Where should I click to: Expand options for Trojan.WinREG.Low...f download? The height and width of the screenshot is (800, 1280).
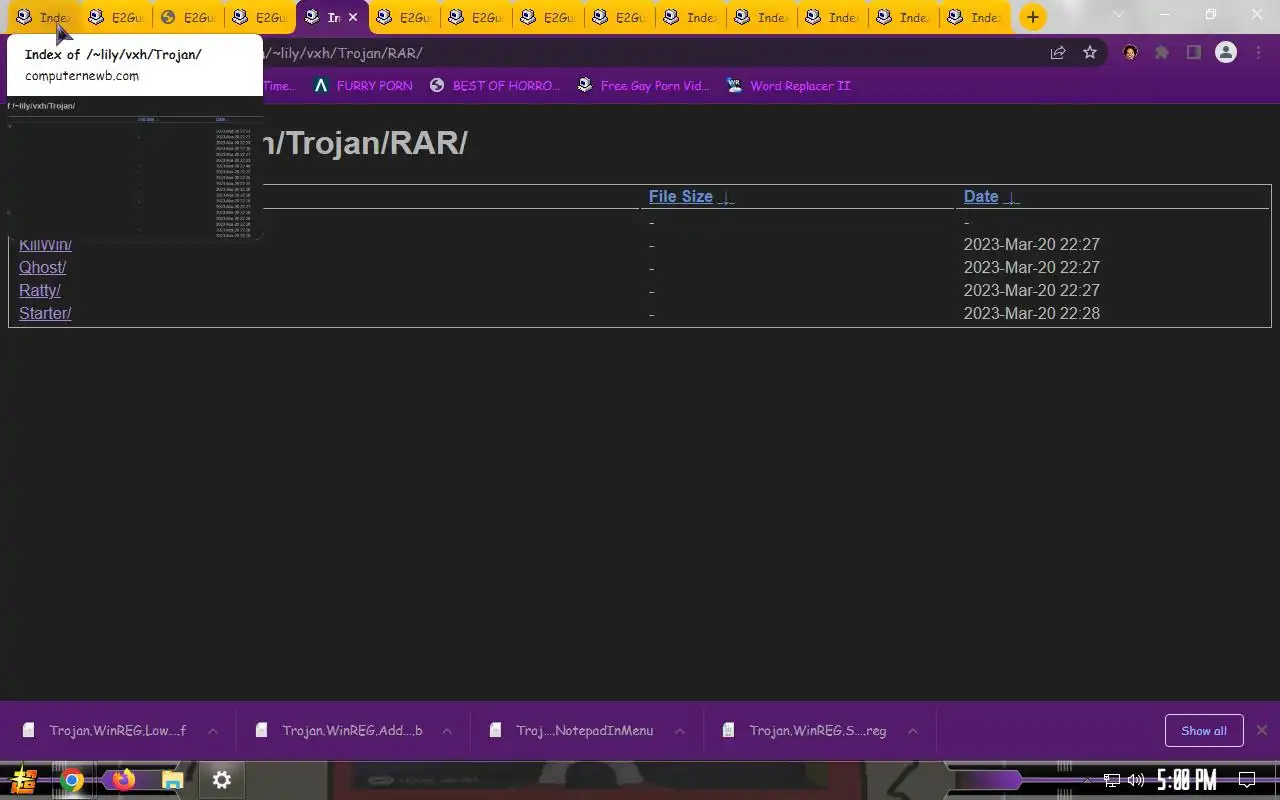(213, 731)
